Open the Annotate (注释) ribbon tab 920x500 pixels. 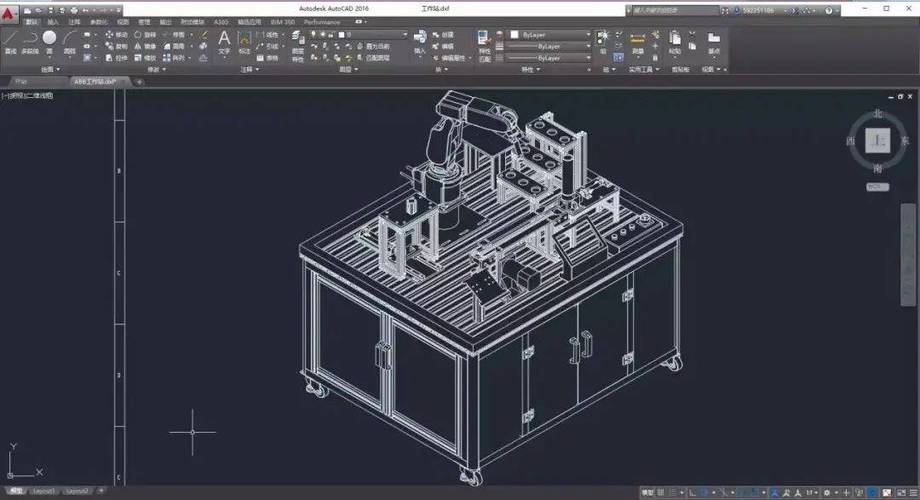75,22
